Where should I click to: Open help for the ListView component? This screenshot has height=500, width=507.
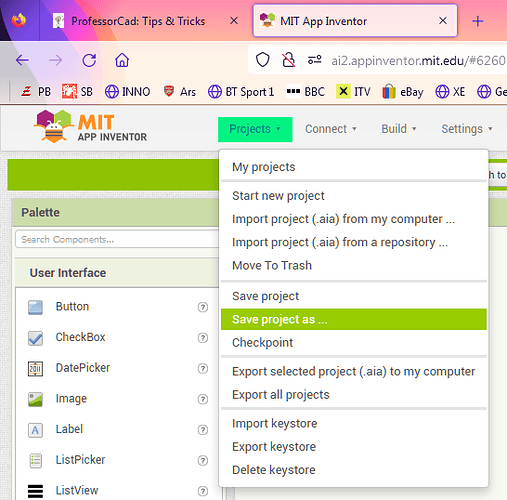[x=203, y=491]
